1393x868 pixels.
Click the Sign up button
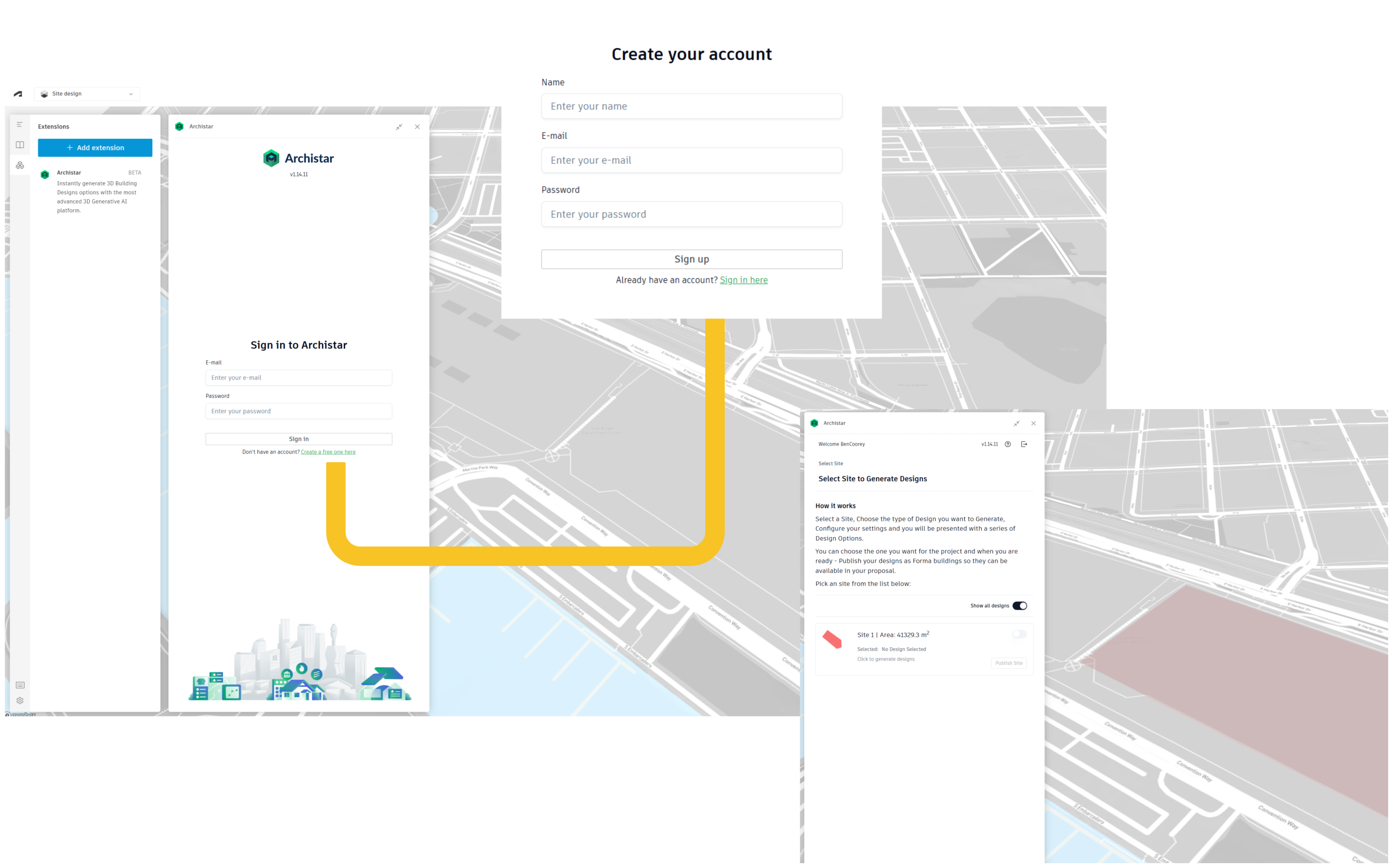tap(693, 260)
